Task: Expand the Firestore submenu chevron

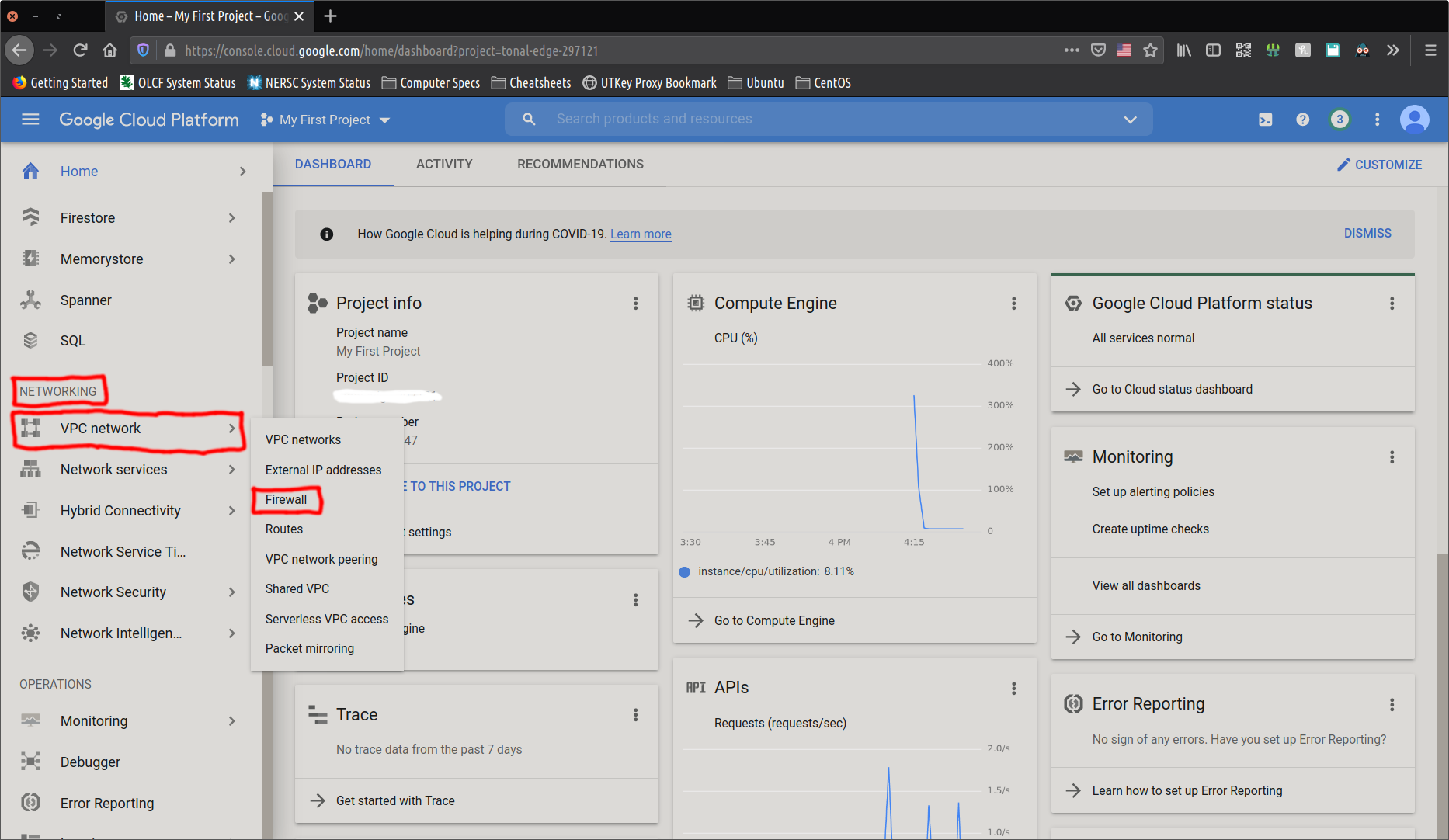Action: click(231, 218)
